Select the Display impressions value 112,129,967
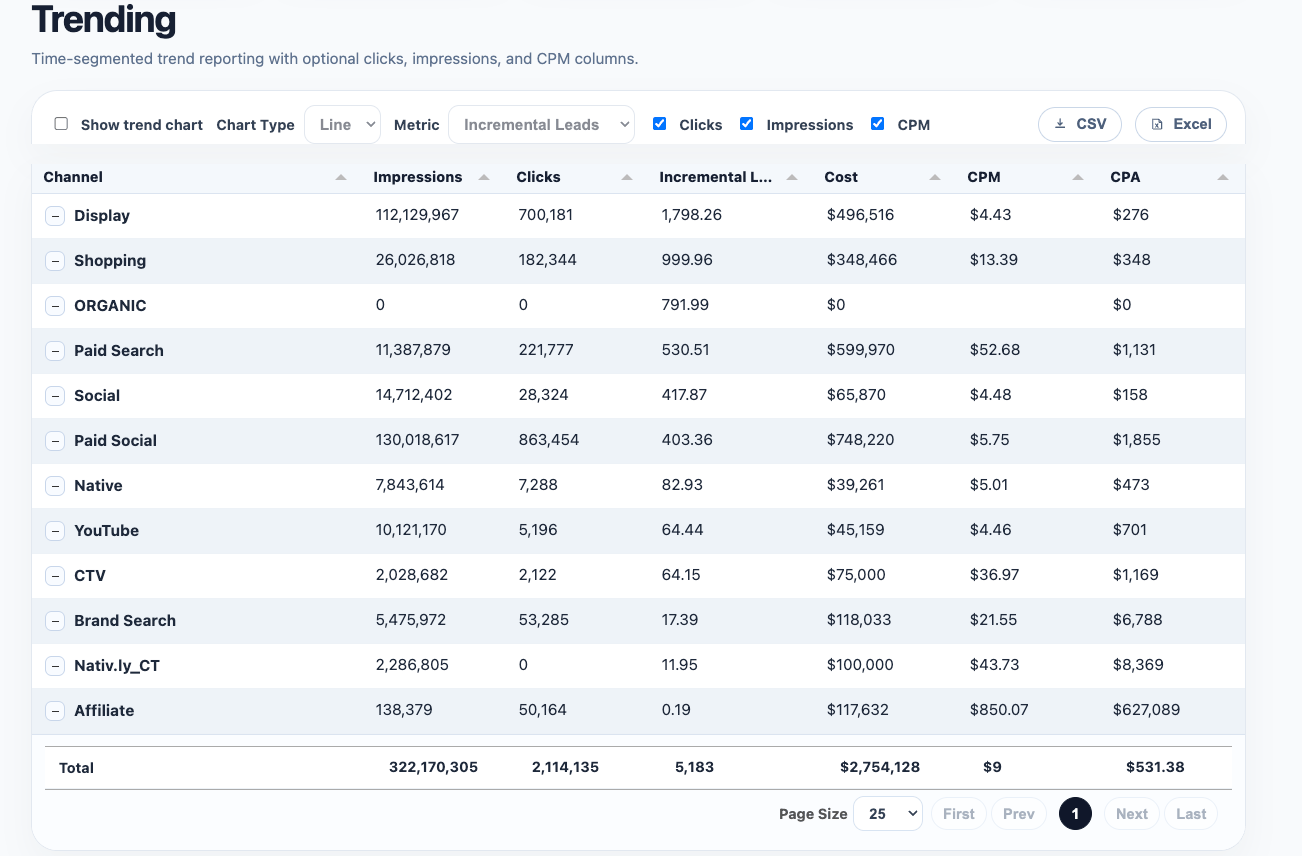The image size is (1302, 856). [418, 215]
